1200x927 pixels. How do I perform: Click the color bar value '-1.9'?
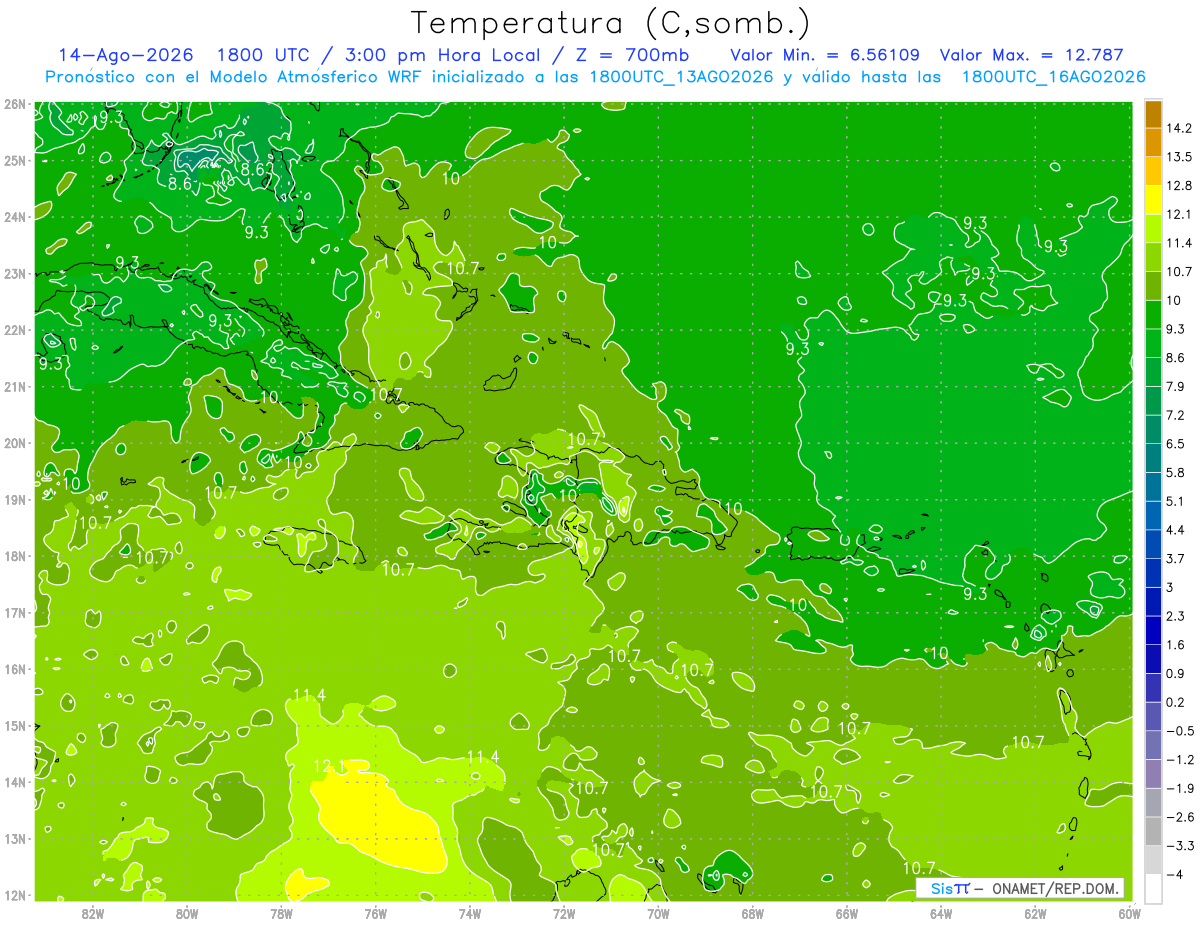(x=1179, y=788)
